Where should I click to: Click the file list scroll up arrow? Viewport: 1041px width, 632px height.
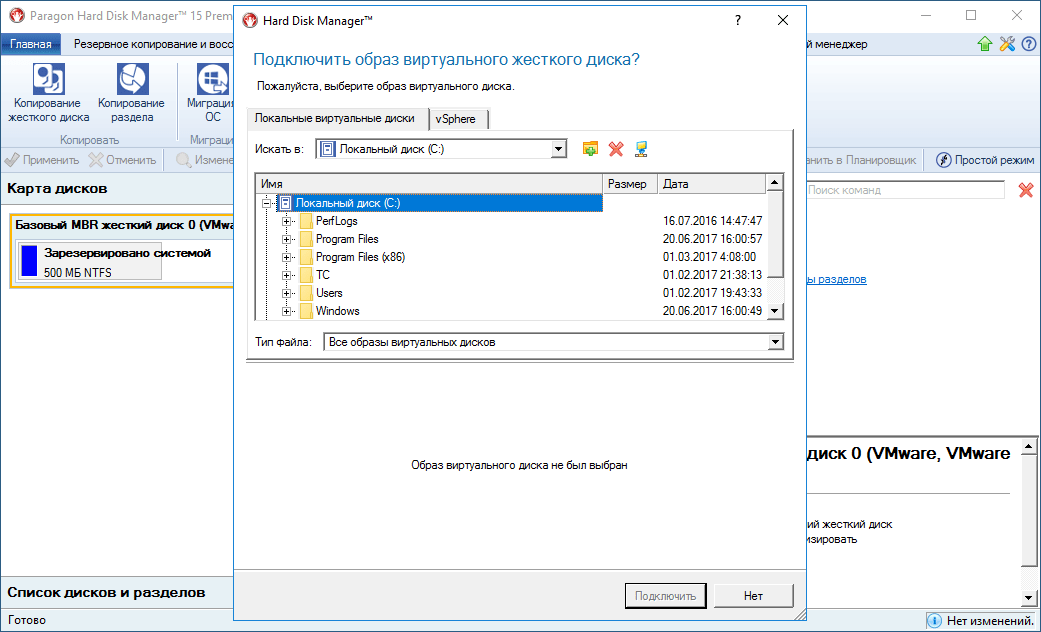(775, 183)
